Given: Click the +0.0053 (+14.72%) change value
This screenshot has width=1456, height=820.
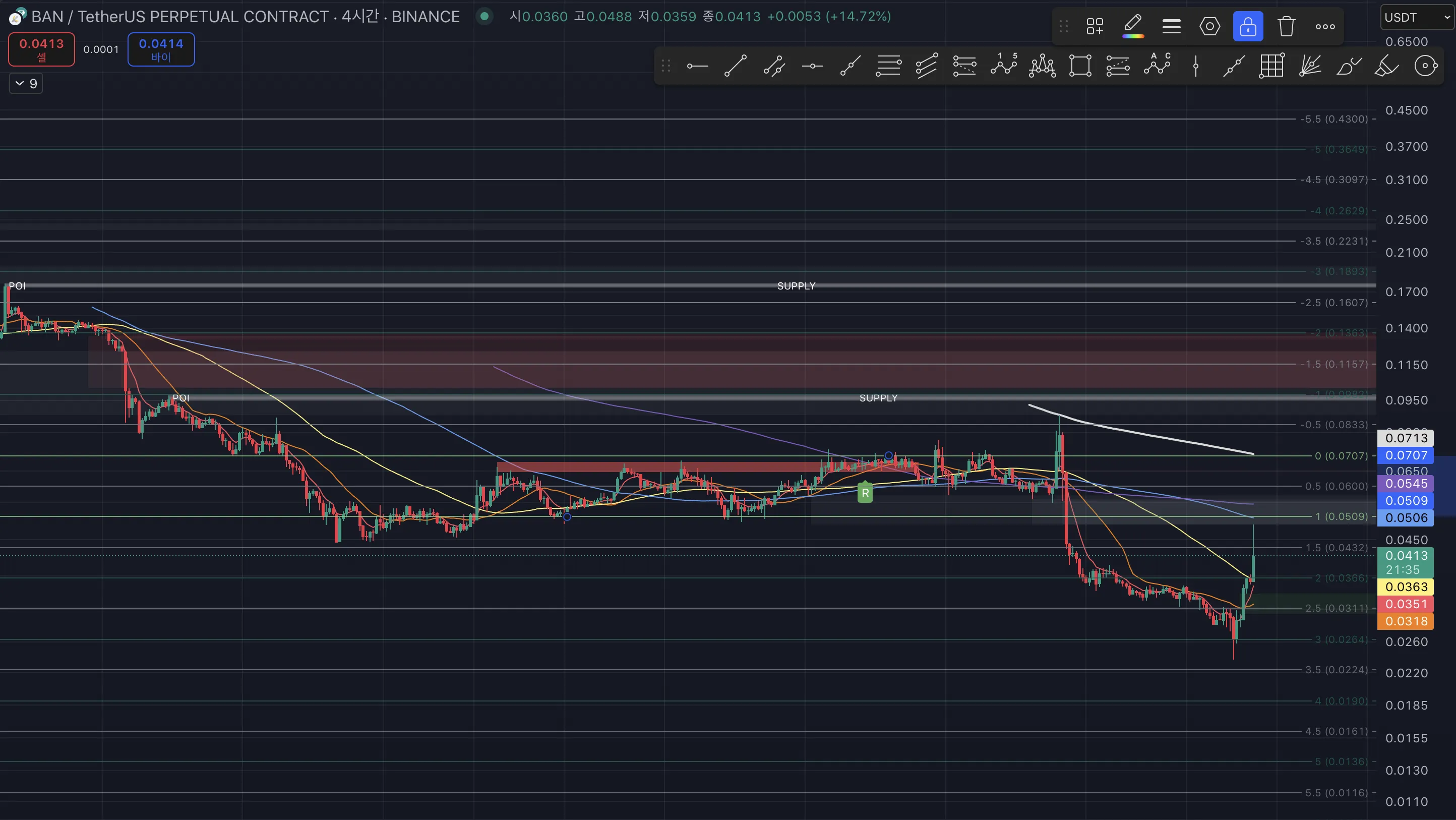Looking at the screenshot, I should coord(829,17).
